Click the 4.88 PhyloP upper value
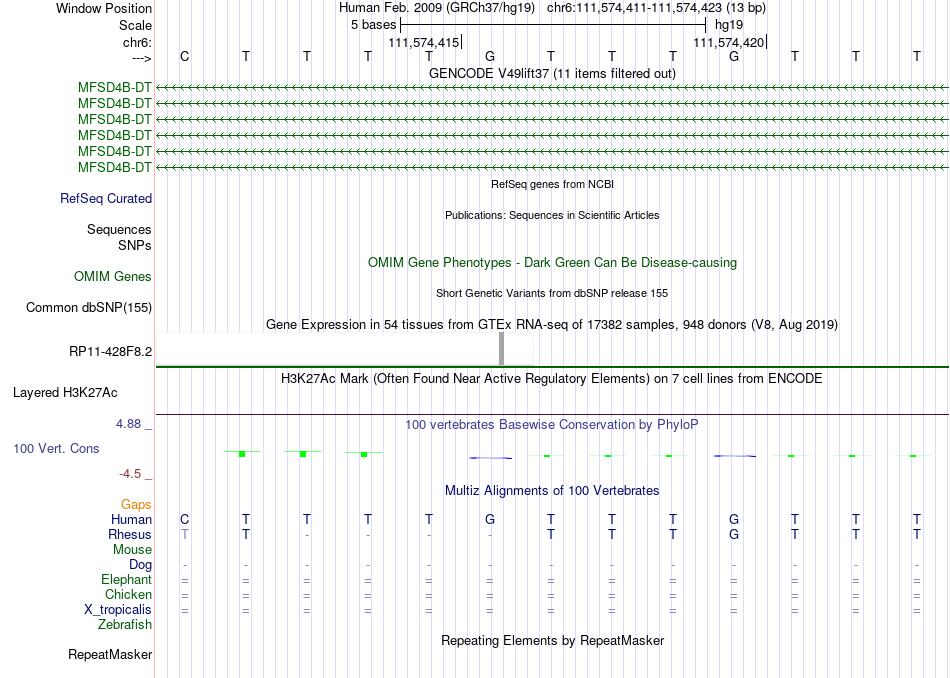The width and height of the screenshot is (950, 678). click(x=128, y=424)
